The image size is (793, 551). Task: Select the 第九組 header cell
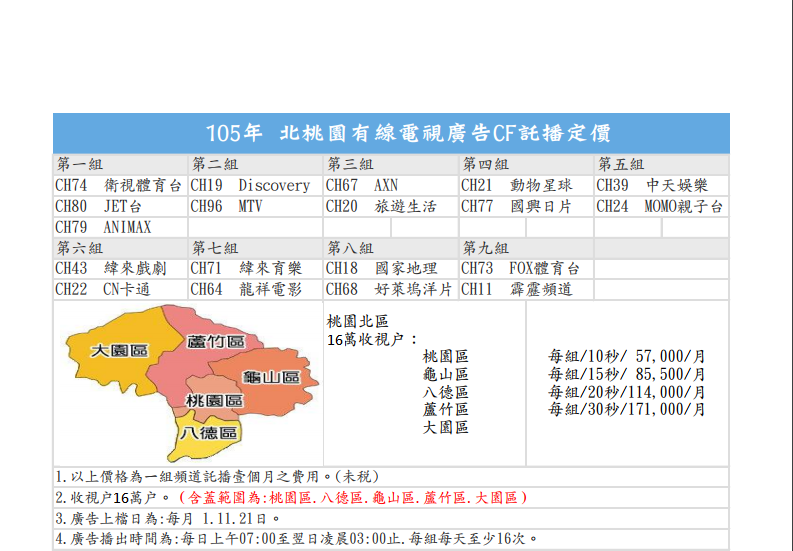(x=526, y=248)
